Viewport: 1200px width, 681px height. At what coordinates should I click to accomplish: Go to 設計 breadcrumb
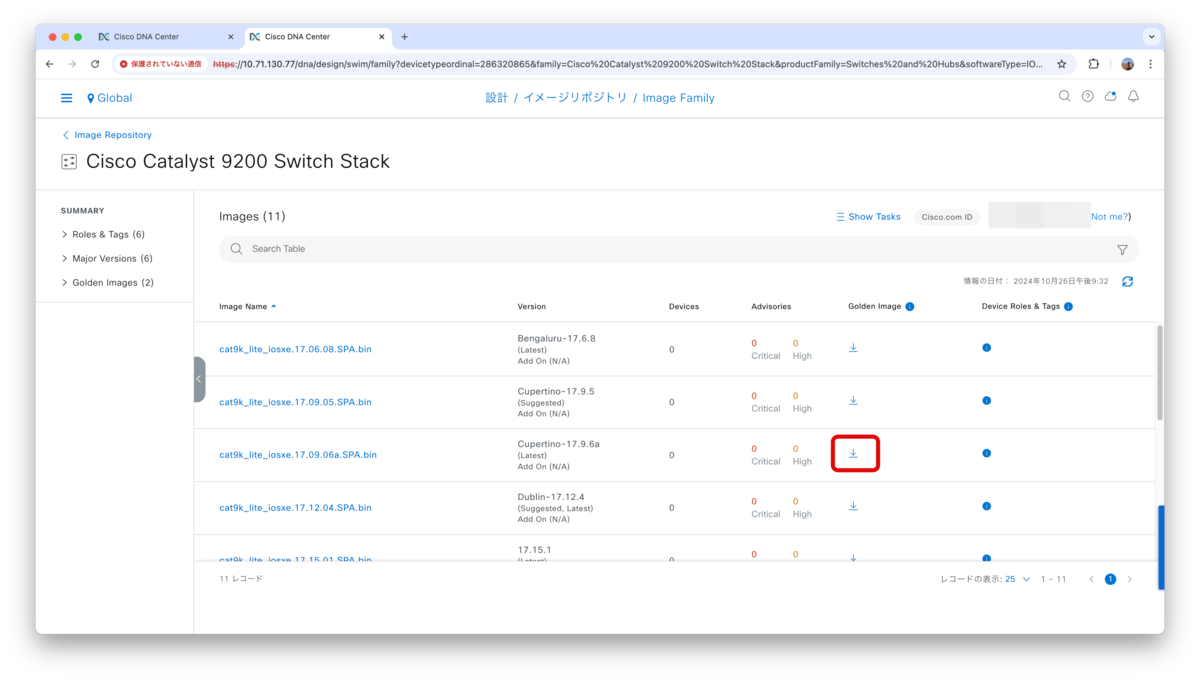(x=497, y=98)
